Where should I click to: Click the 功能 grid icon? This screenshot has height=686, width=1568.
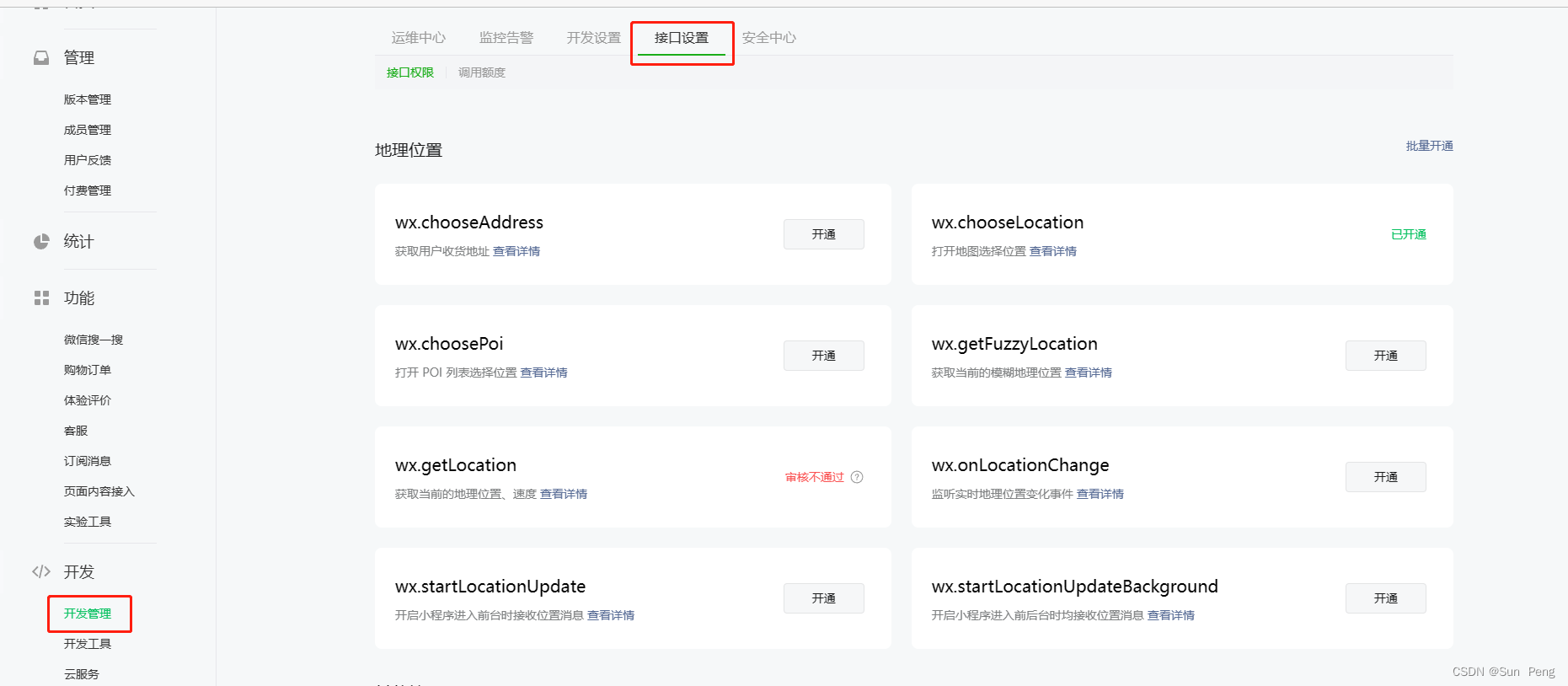coord(41,298)
